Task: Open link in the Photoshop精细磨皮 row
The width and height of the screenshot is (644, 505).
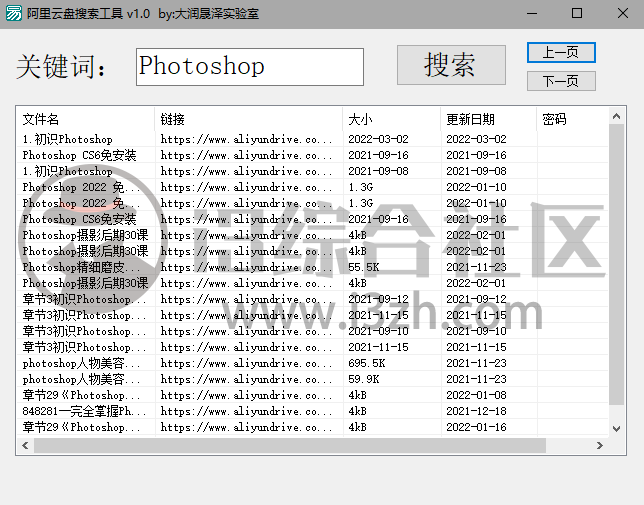Action: [246, 267]
